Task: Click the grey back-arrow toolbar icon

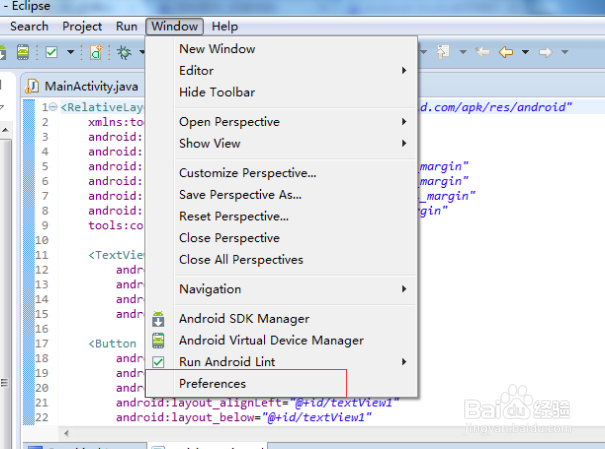Action: 482,52
